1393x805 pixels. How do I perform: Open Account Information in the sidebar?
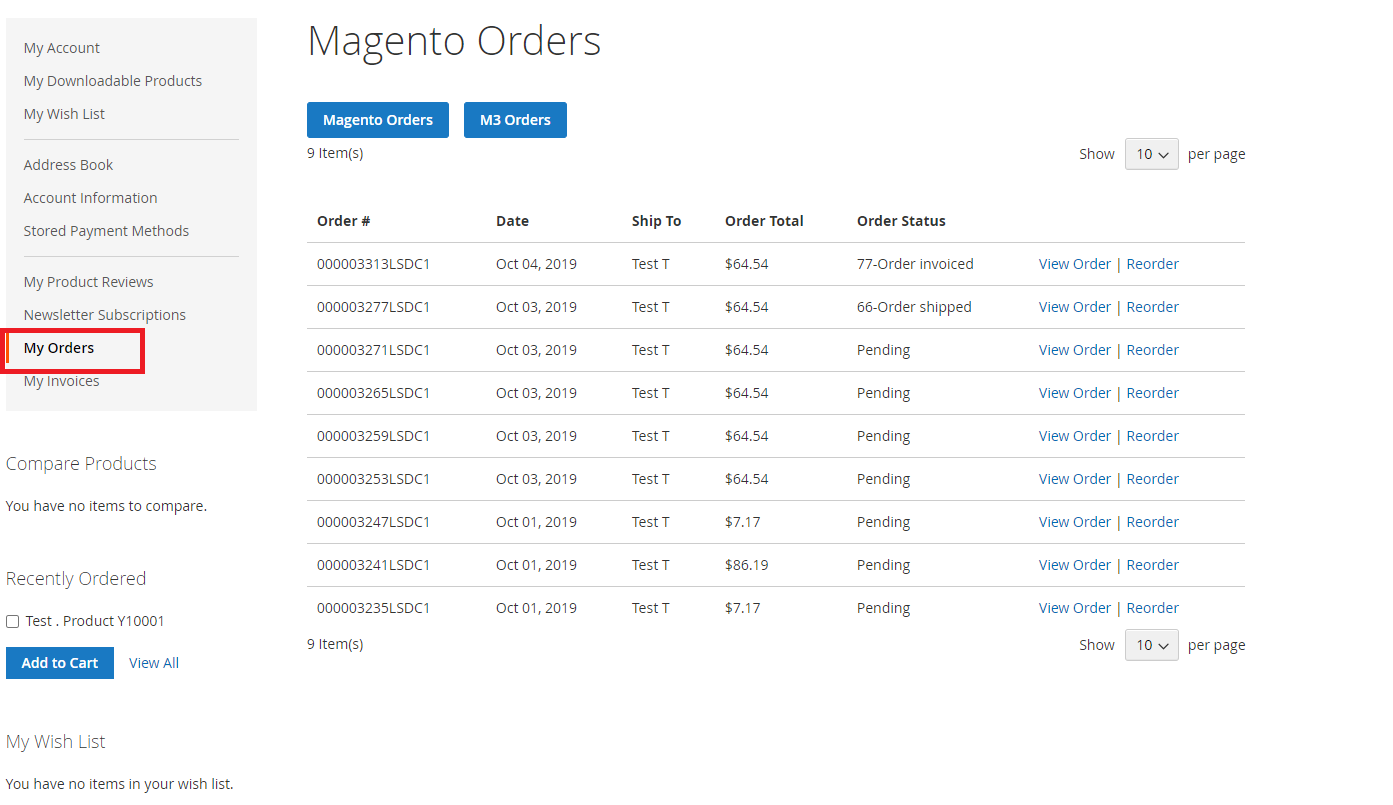[91, 198]
